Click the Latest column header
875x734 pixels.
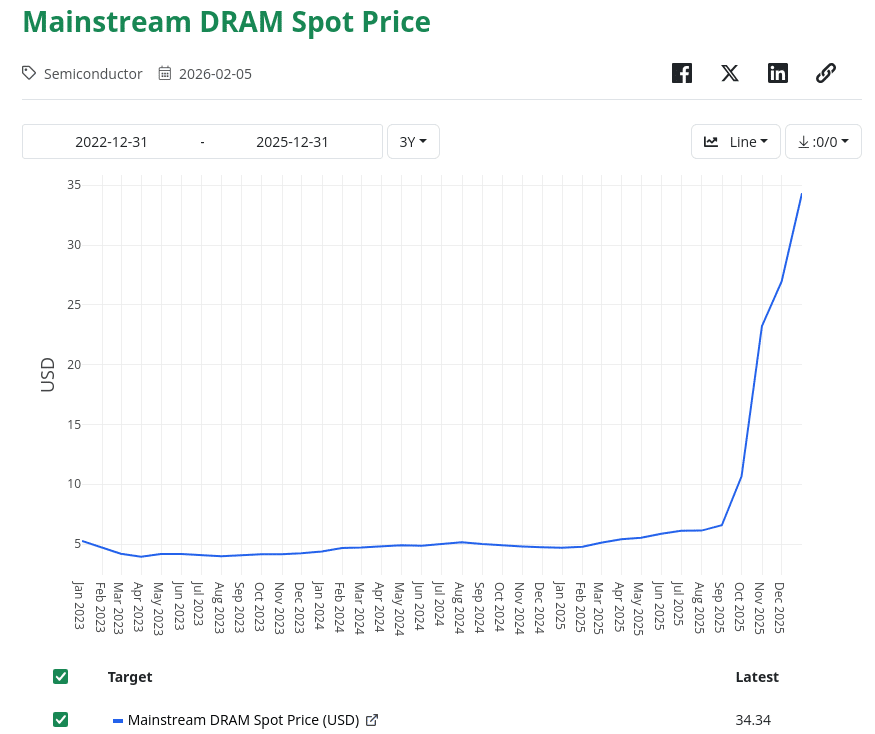757,677
